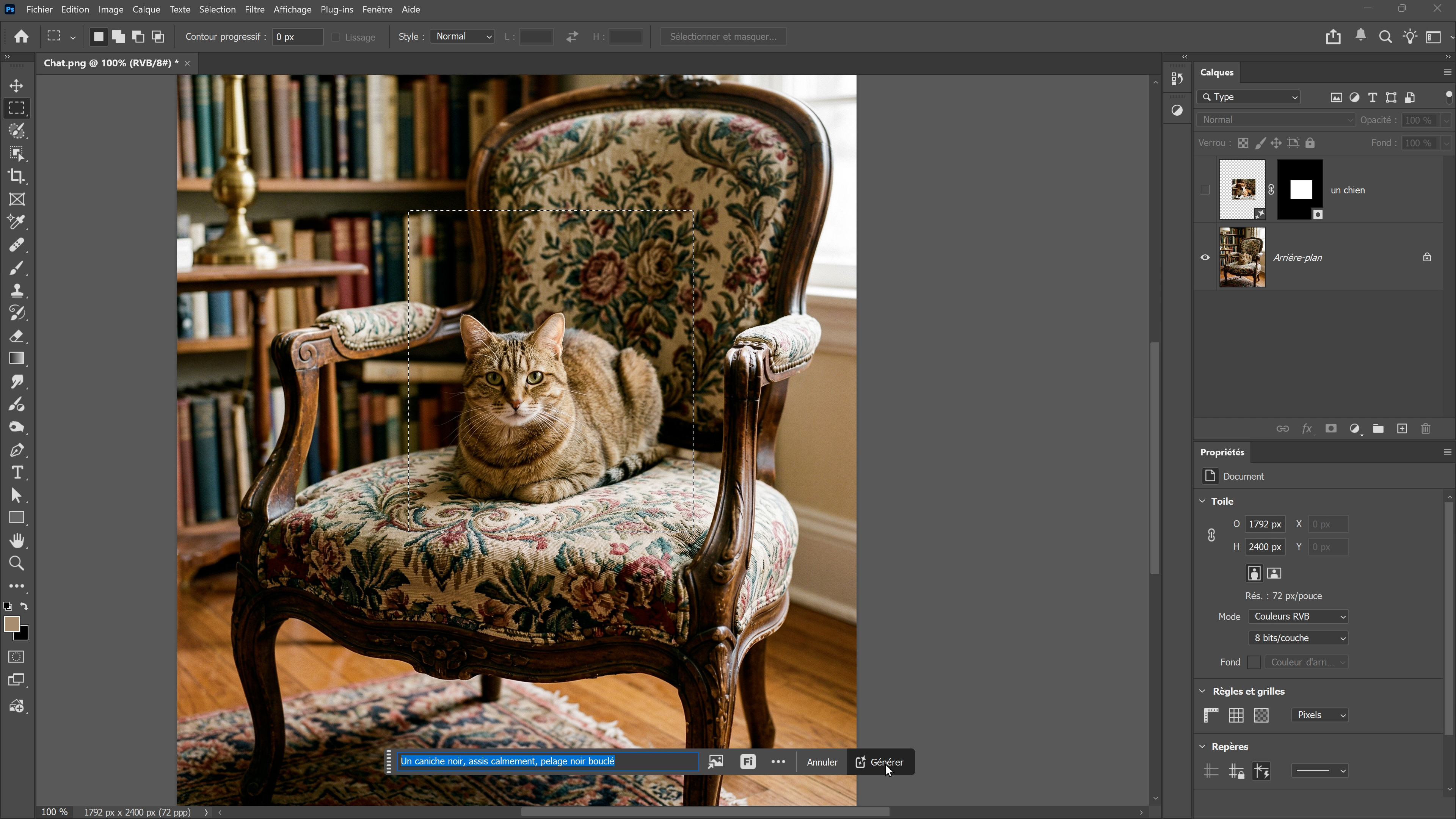The height and width of the screenshot is (819, 1456).
Task: Select the Zoom tool
Action: (x=16, y=563)
